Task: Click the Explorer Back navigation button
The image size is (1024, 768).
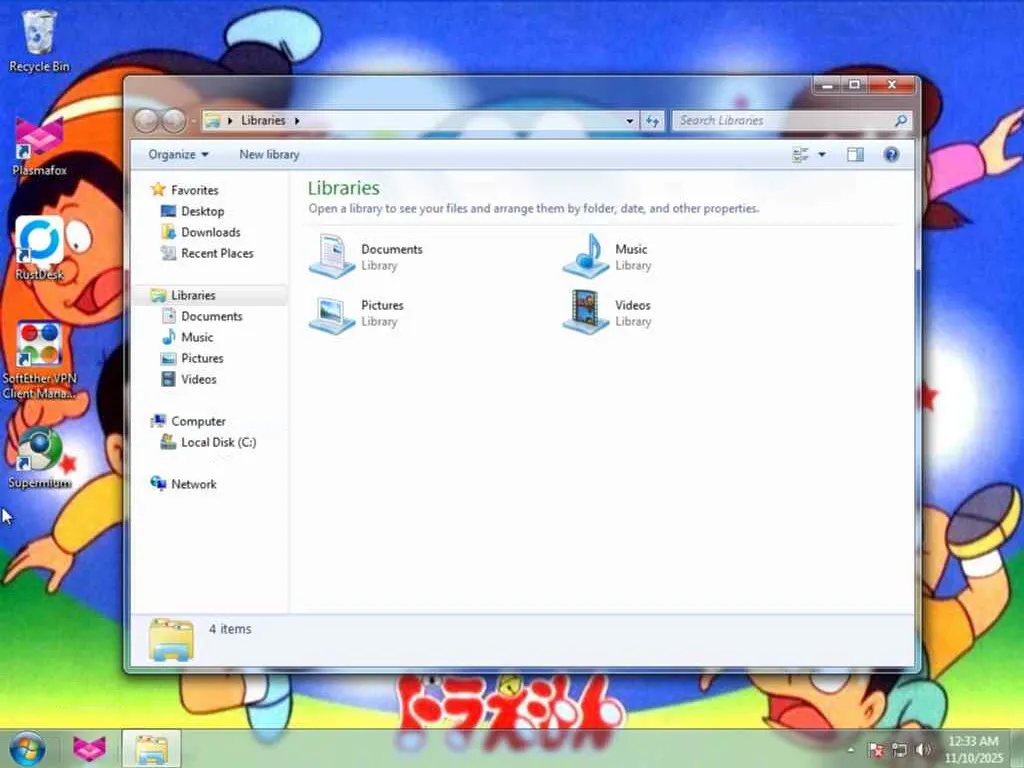Action: (x=146, y=120)
